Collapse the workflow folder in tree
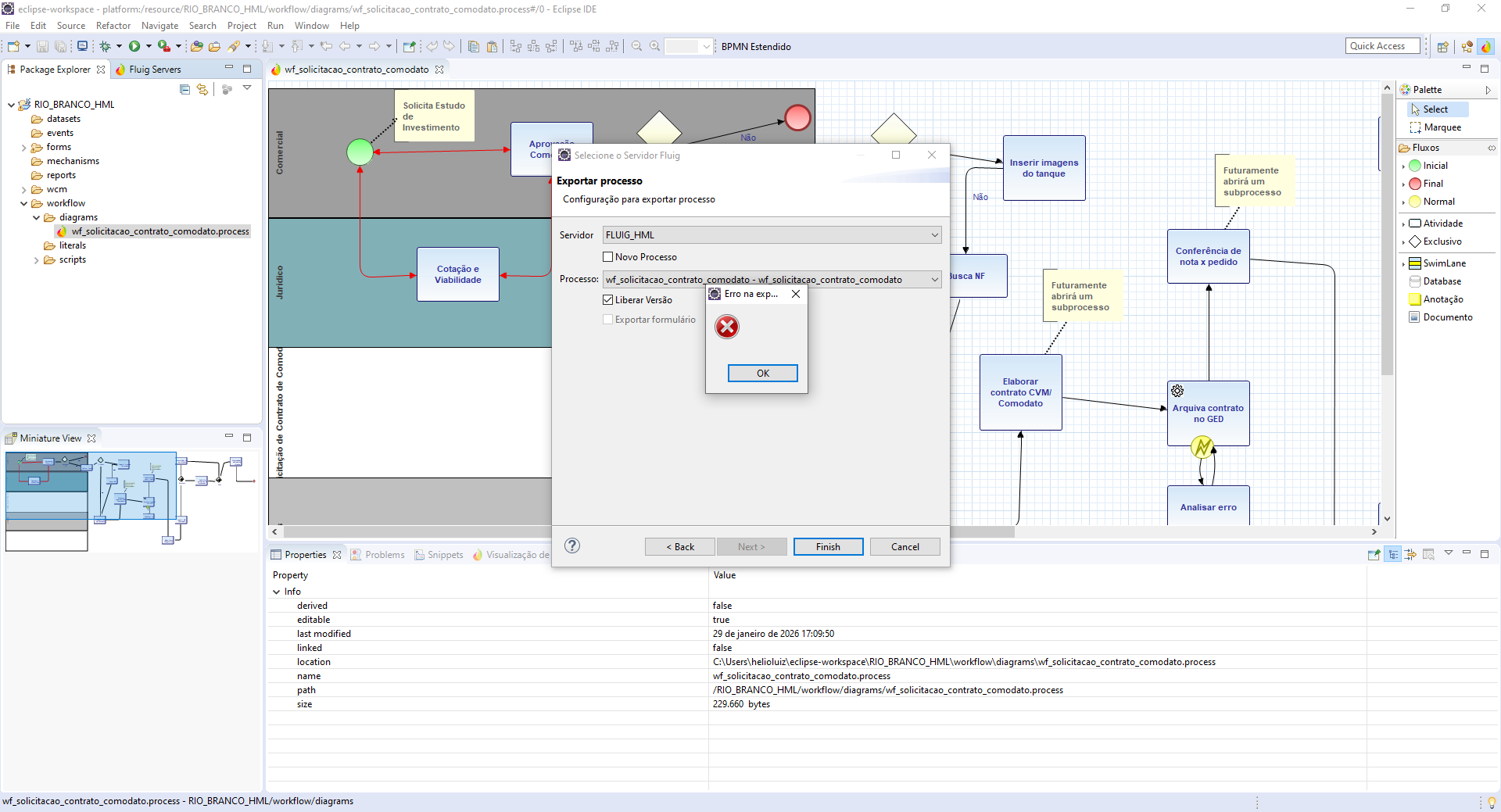This screenshot has width=1501, height=812. (x=24, y=204)
